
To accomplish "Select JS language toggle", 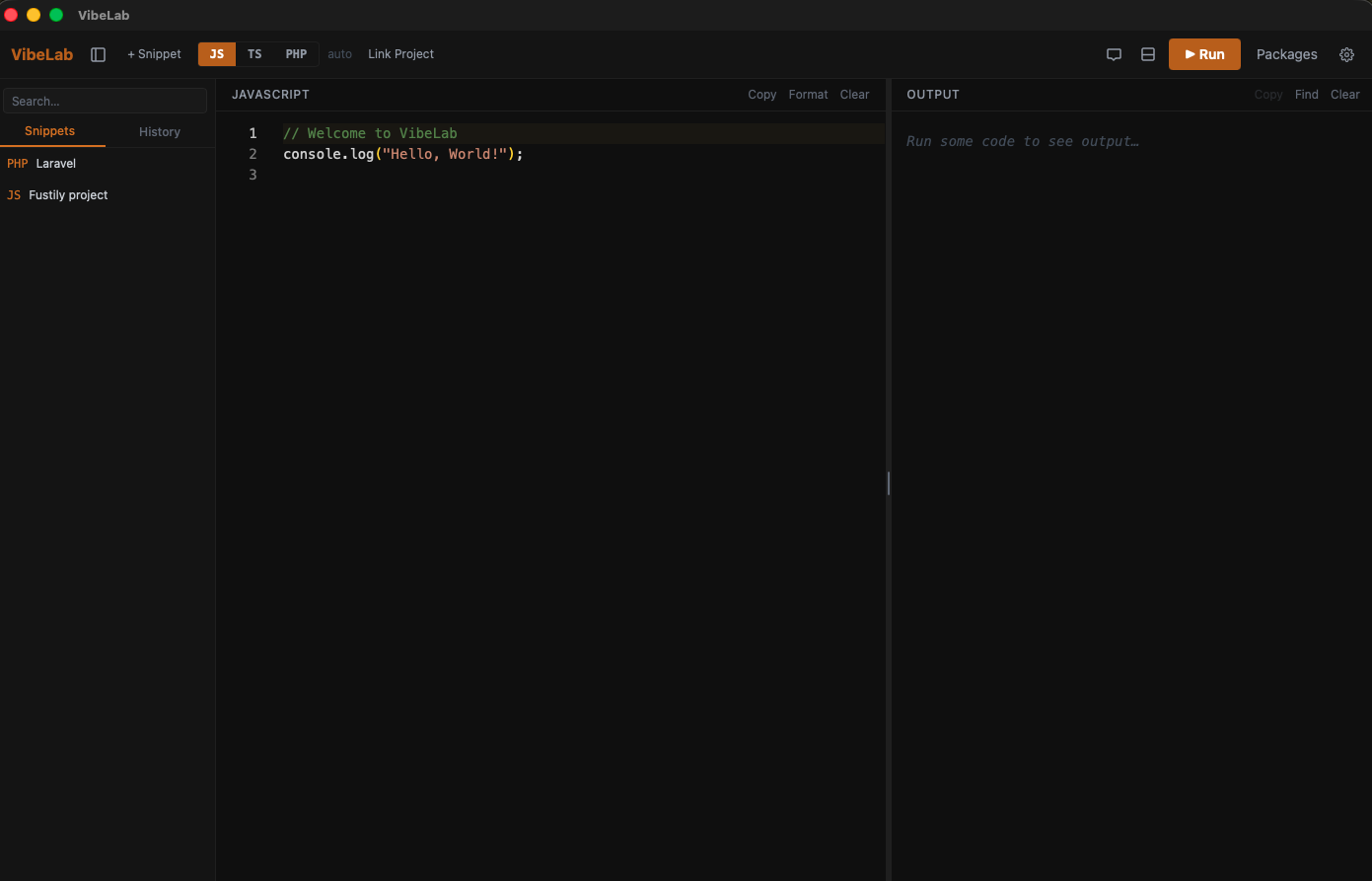I will [x=217, y=54].
